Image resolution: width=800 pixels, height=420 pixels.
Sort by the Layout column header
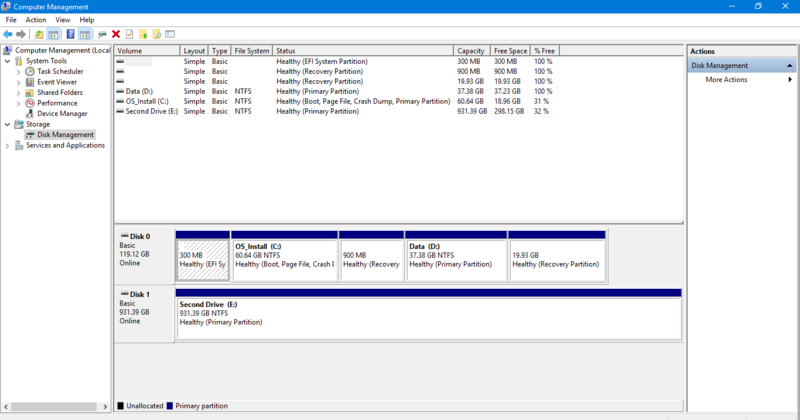click(194, 51)
